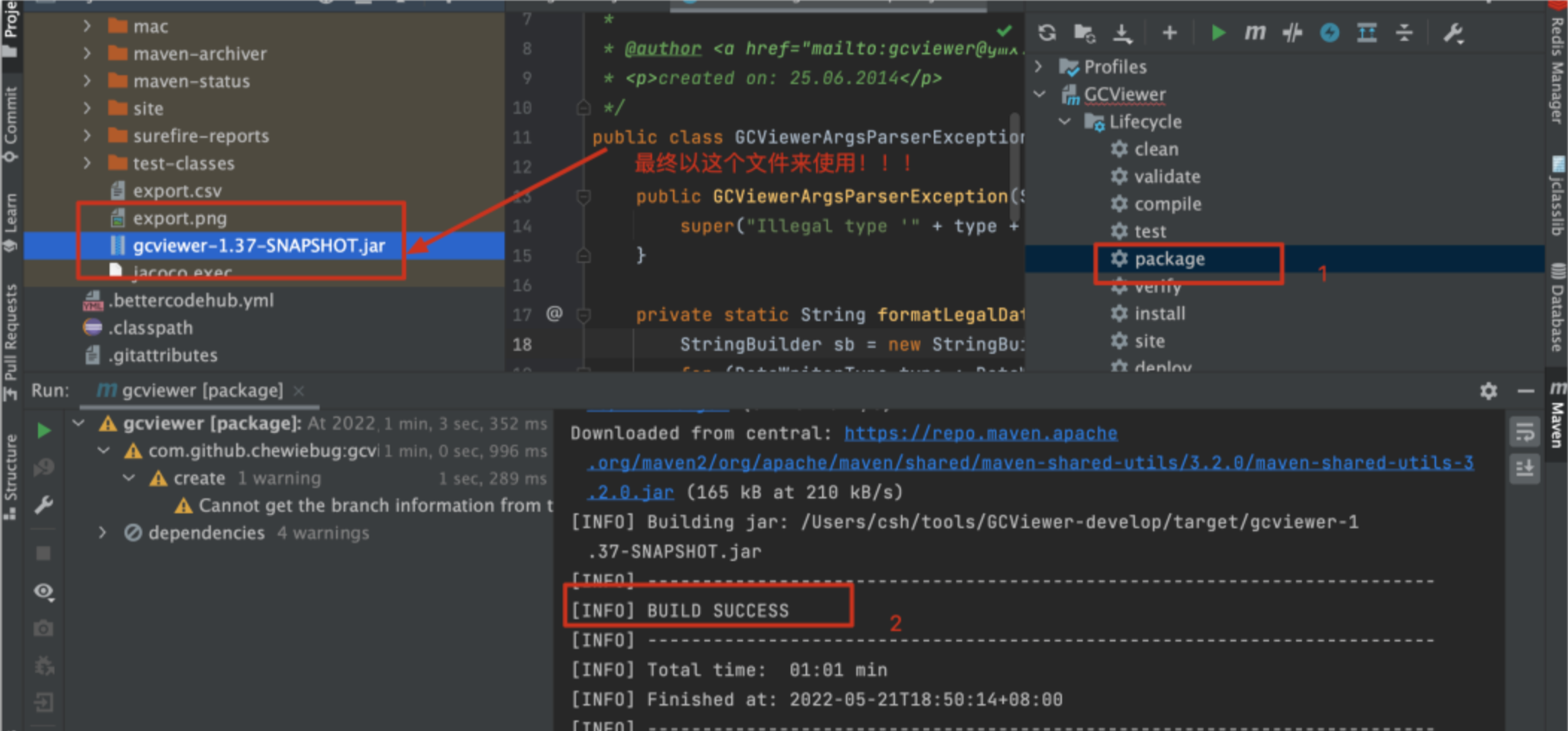Viewport: 1568px width, 731px height.
Task: Open Commit tool window tab
Action: [x=10, y=123]
